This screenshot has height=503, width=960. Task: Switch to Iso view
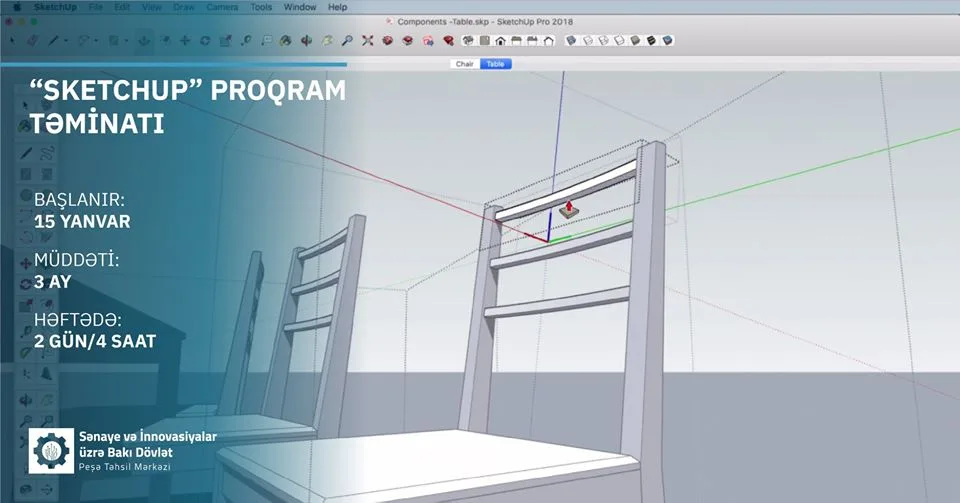pos(468,41)
